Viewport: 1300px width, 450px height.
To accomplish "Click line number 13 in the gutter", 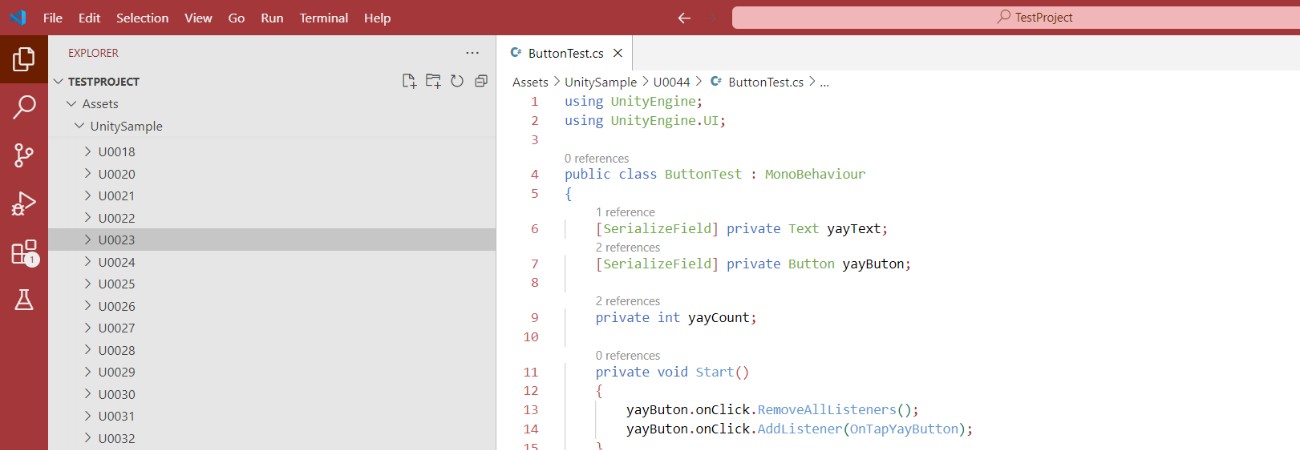I will click(530, 409).
